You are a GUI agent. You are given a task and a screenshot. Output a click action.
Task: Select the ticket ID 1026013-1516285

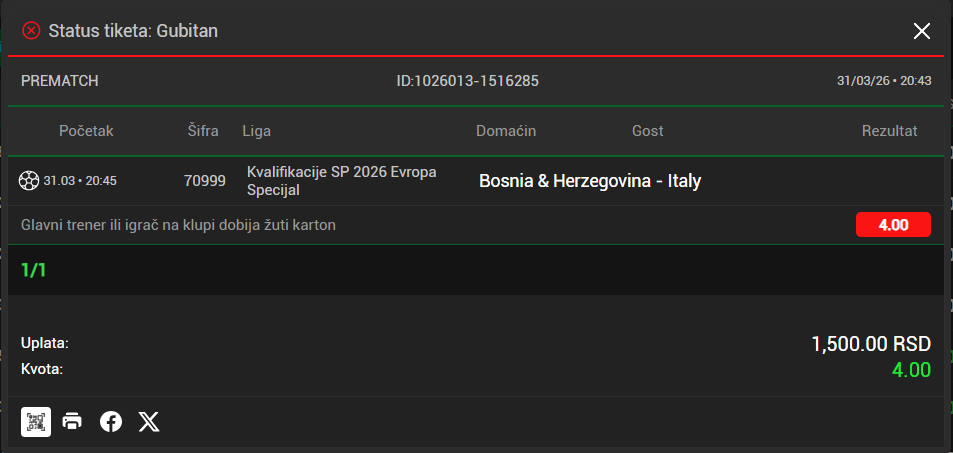click(x=468, y=81)
